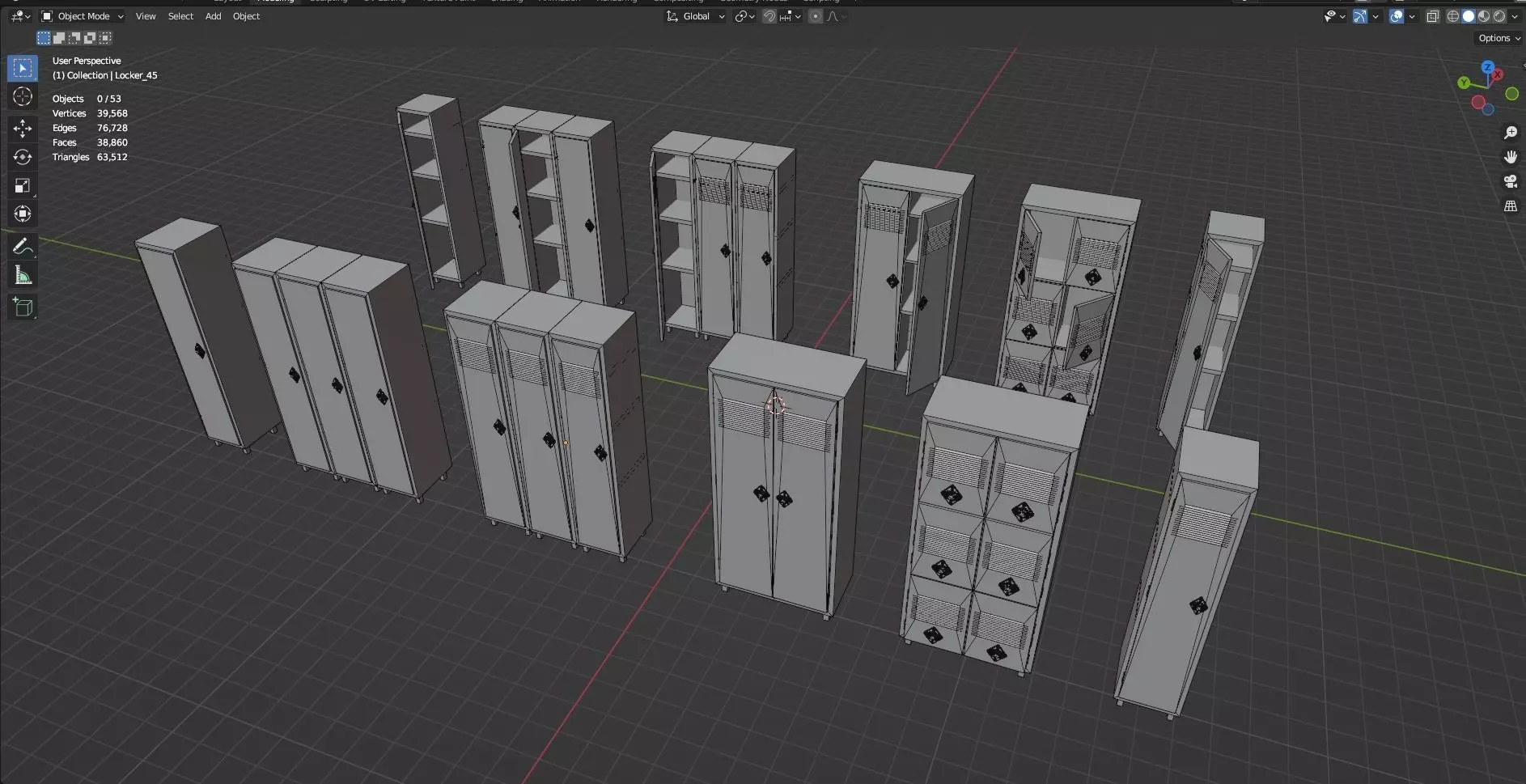Click the green Y axis gizmo handle

(x=1464, y=83)
